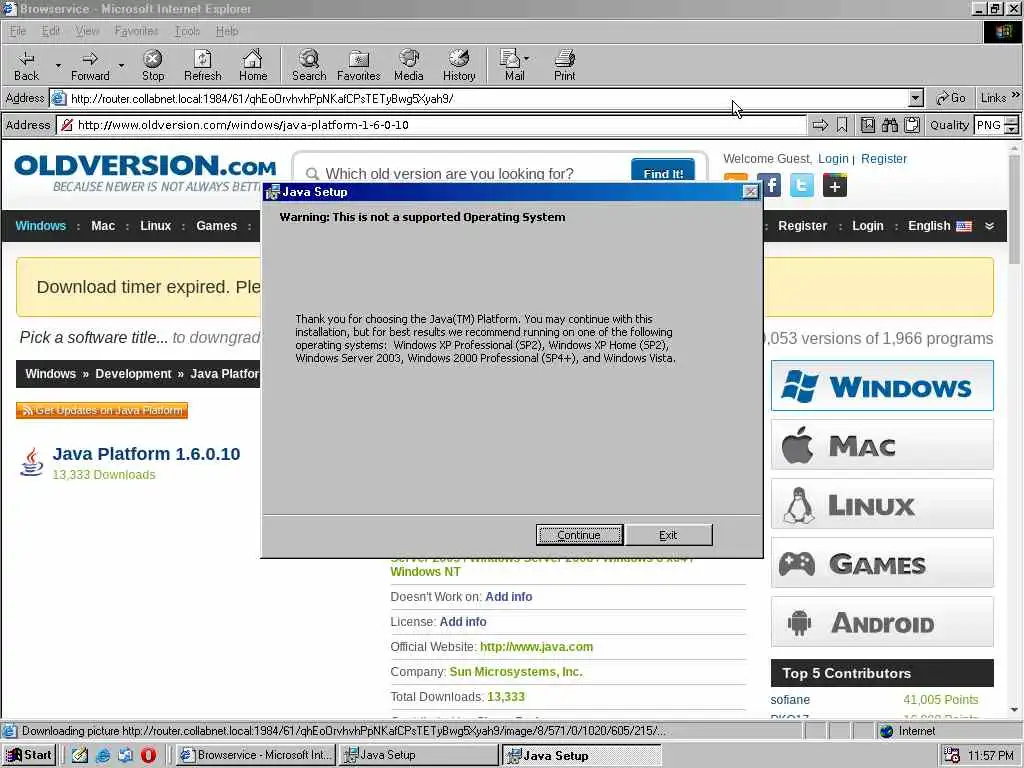Click Get Updates on Java Platform button
The image size is (1024, 768).
(102, 410)
